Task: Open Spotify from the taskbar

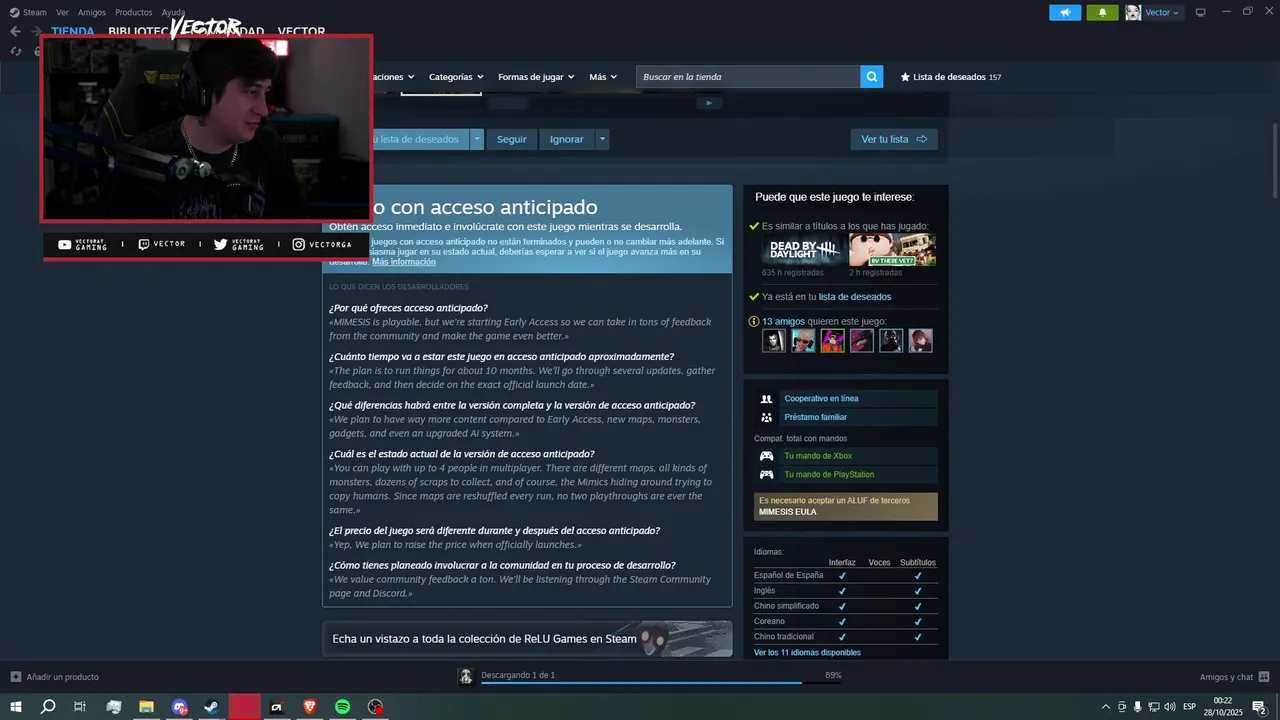Action: [x=342, y=707]
